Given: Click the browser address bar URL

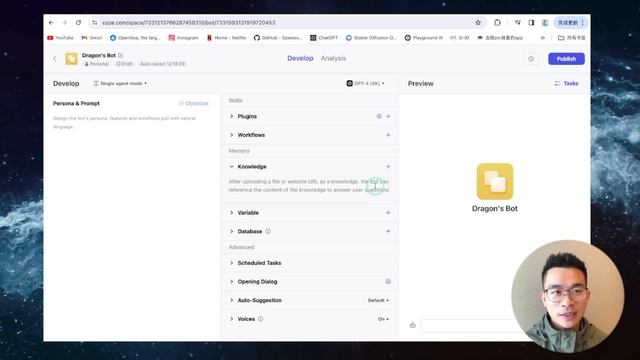Looking at the screenshot, I should 189,22.
